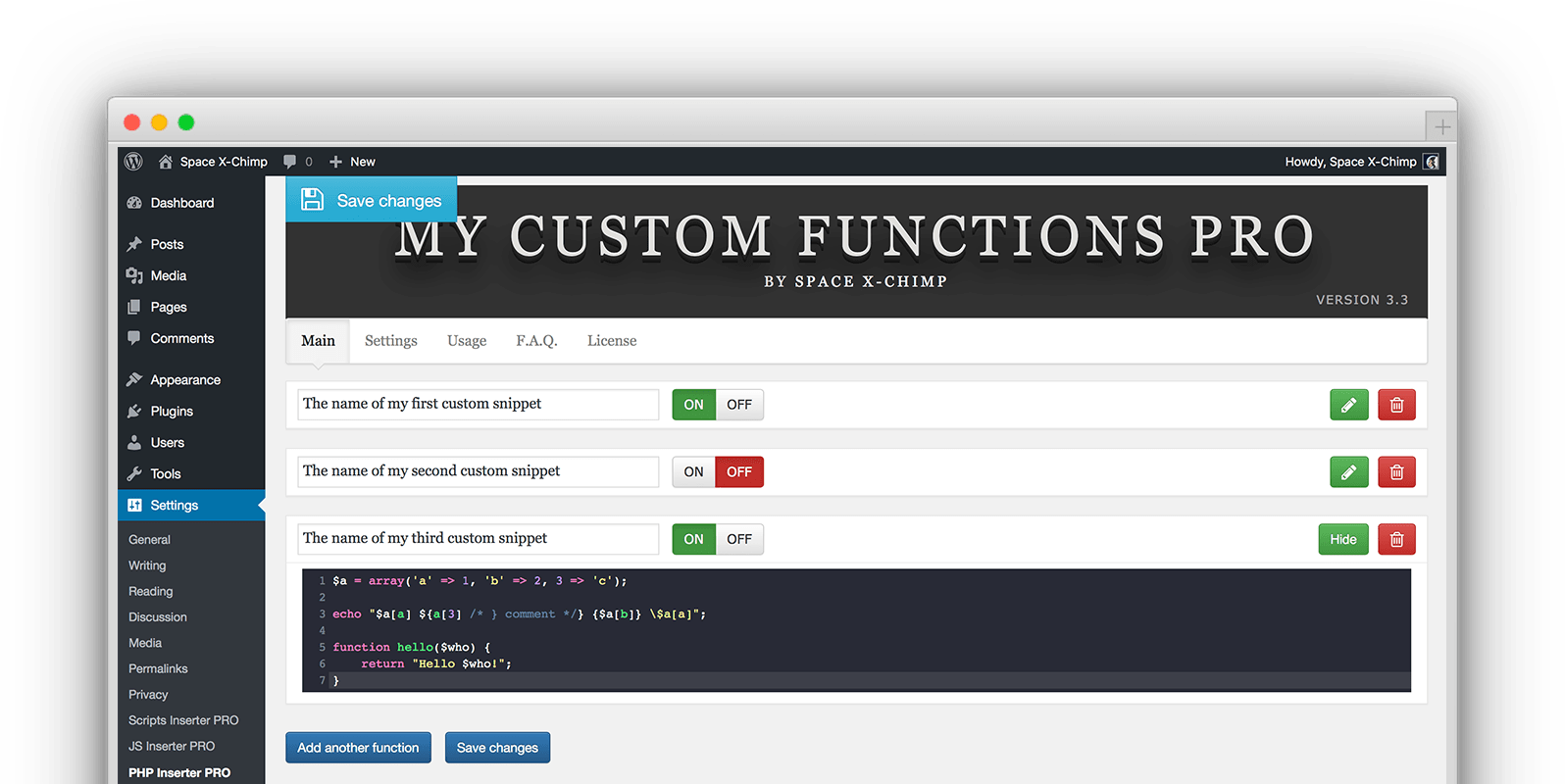Open General settings submenu
Screen dimensions: 1565x784
click(149, 540)
